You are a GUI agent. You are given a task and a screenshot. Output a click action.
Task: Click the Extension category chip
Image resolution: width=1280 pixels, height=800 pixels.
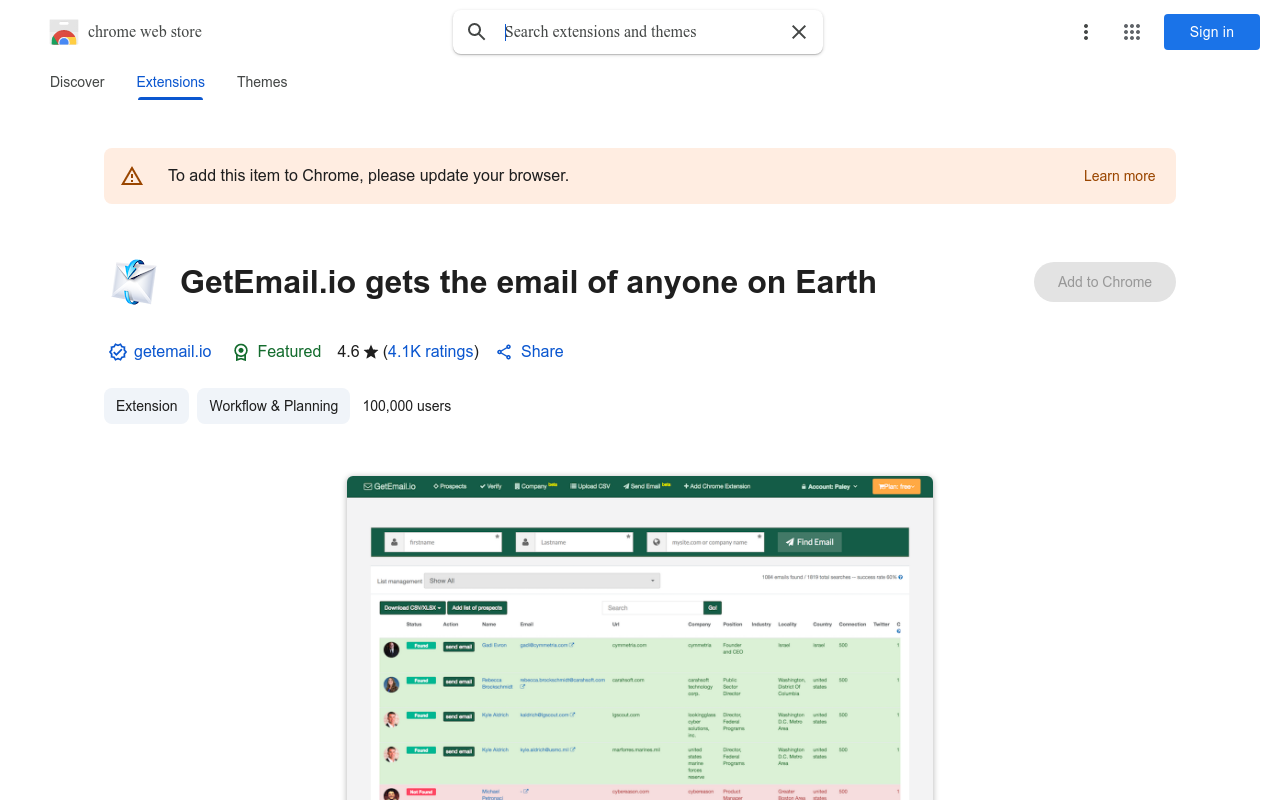146,406
